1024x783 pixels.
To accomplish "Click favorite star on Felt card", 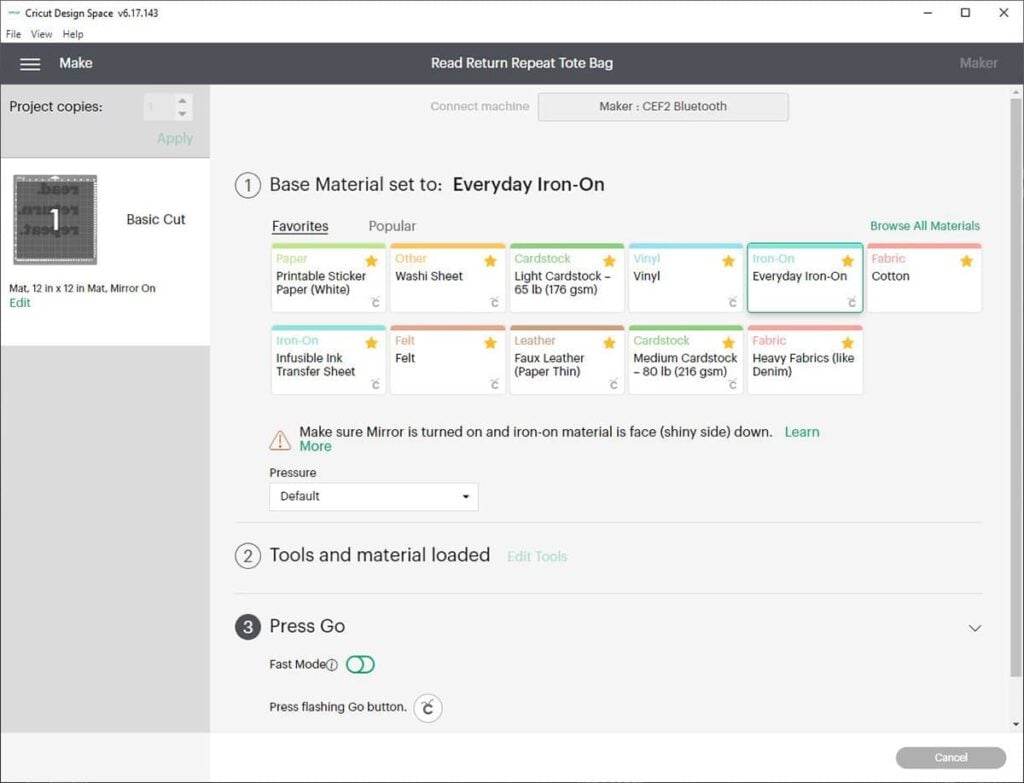I will pos(490,343).
